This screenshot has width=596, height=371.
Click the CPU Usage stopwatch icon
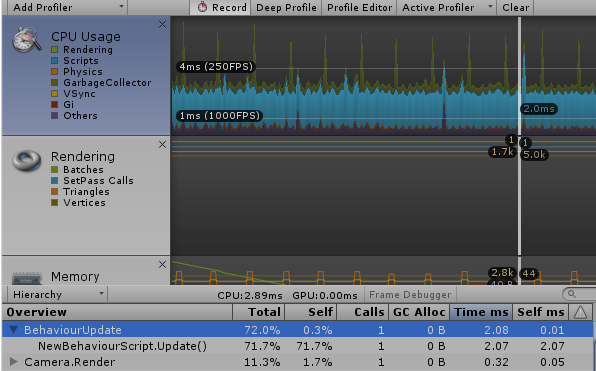pyautogui.click(x=27, y=40)
